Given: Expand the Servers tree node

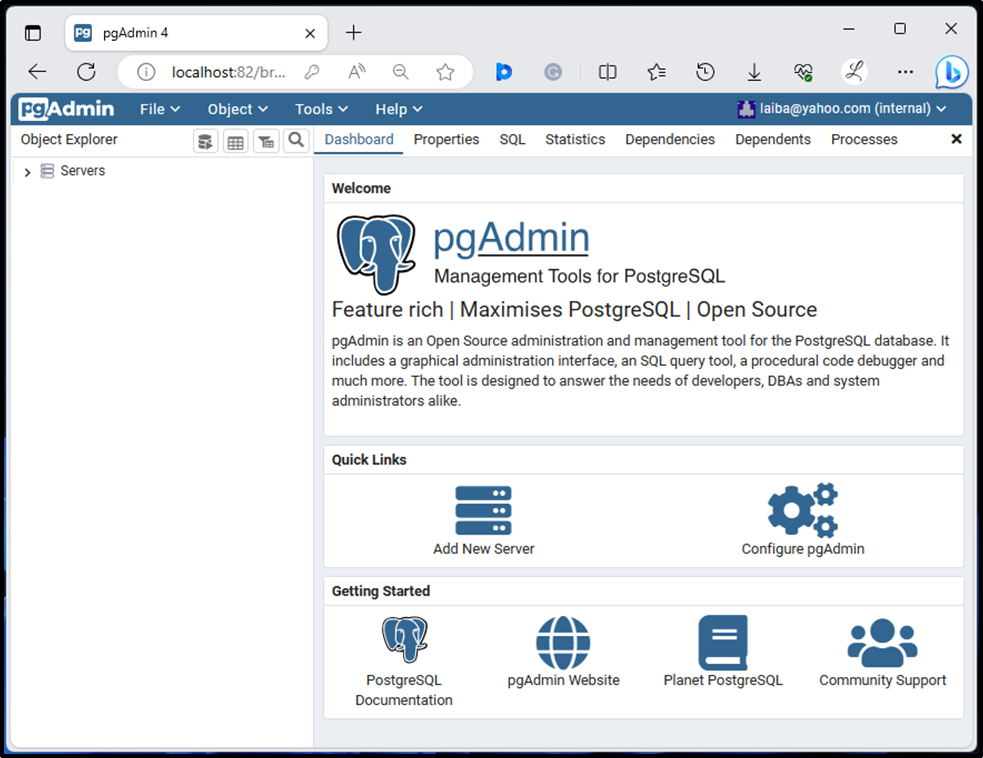Looking at the screenshot, I should [x=25, y=171].
